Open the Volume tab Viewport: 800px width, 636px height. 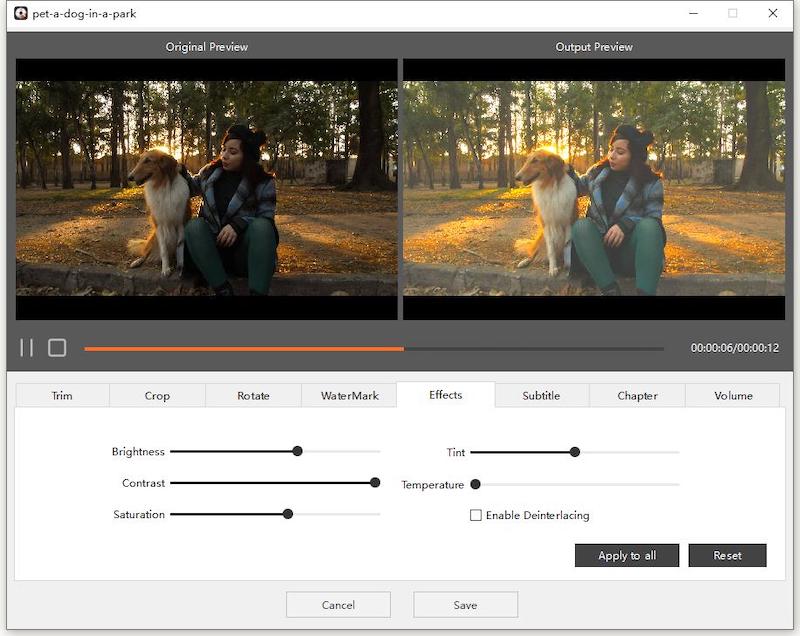coord(733,396)
